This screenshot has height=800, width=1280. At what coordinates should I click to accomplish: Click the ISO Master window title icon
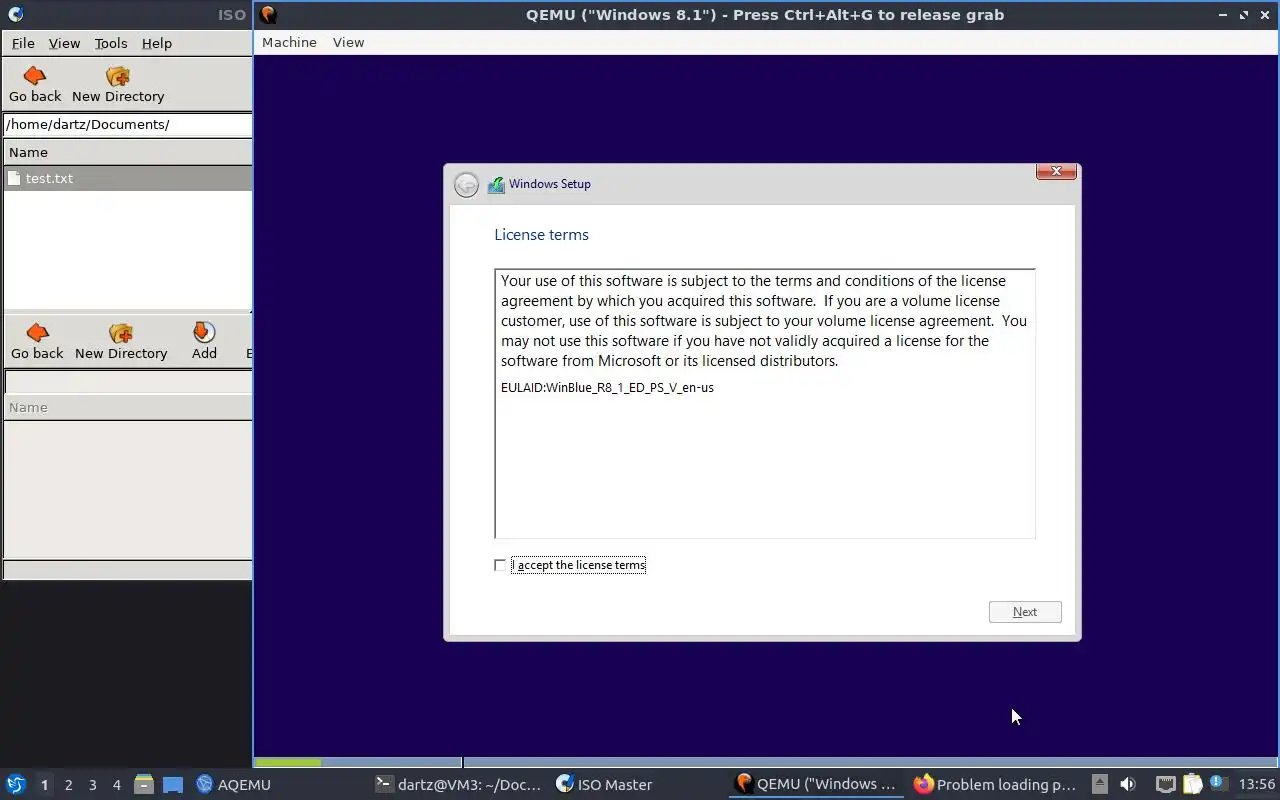15,14
